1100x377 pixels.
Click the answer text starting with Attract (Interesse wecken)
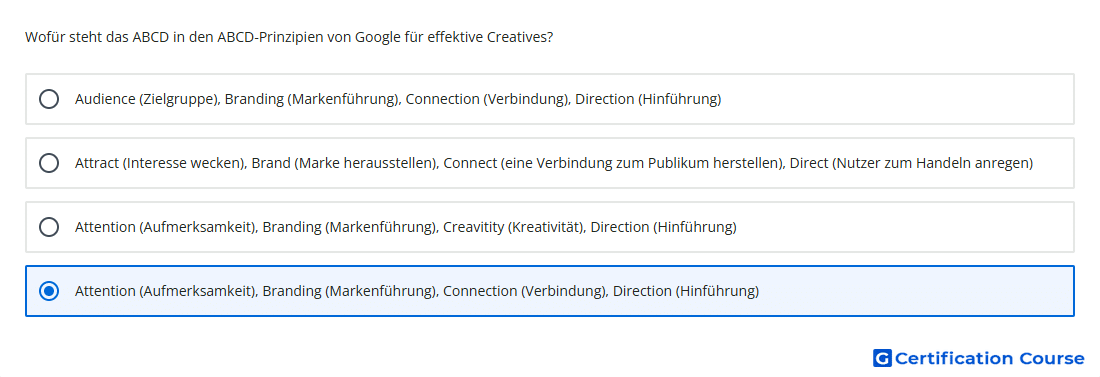coord(554,163)
